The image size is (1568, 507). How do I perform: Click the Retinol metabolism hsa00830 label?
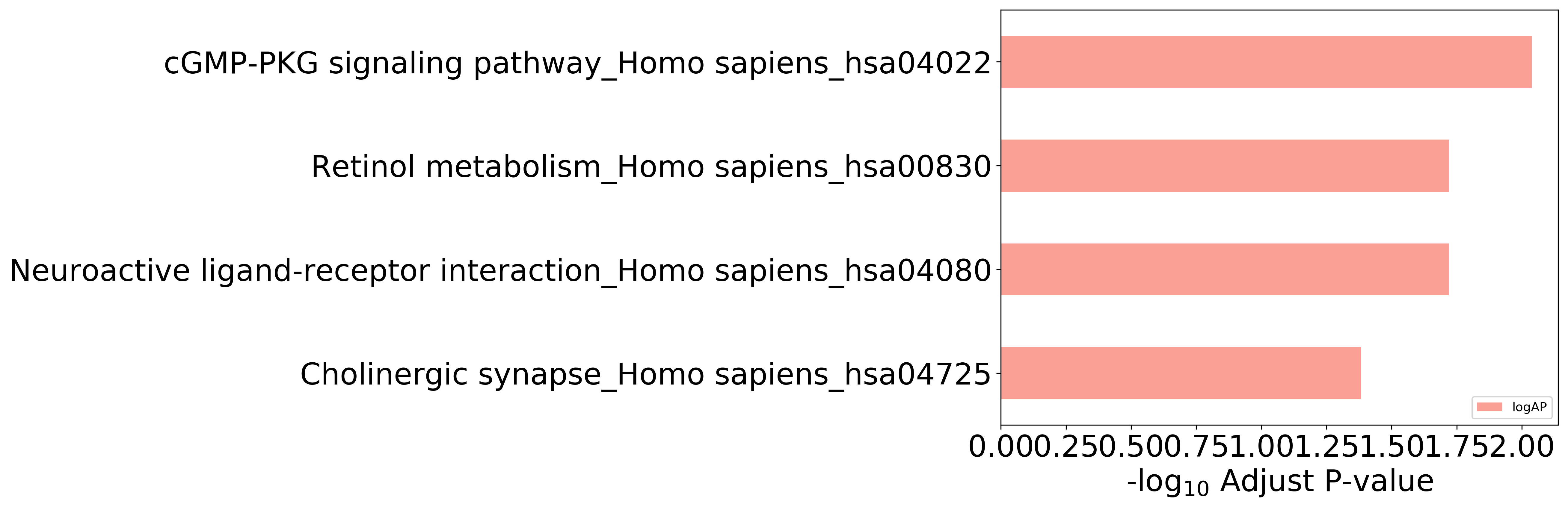[x=651, y=167]
